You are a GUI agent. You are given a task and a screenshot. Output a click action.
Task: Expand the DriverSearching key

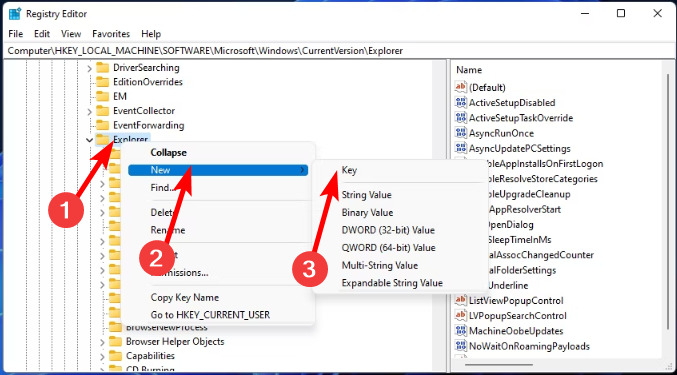[x=89, y=68]
